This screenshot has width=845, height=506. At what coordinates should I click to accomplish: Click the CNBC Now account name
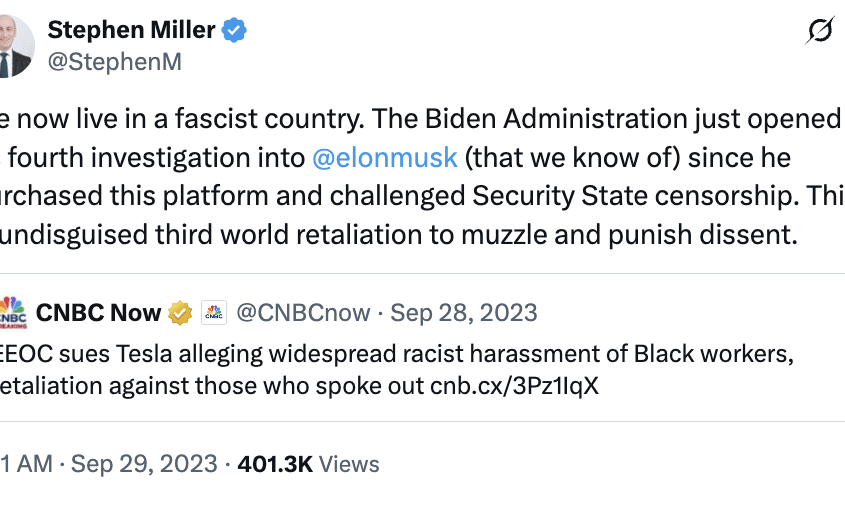98,313
